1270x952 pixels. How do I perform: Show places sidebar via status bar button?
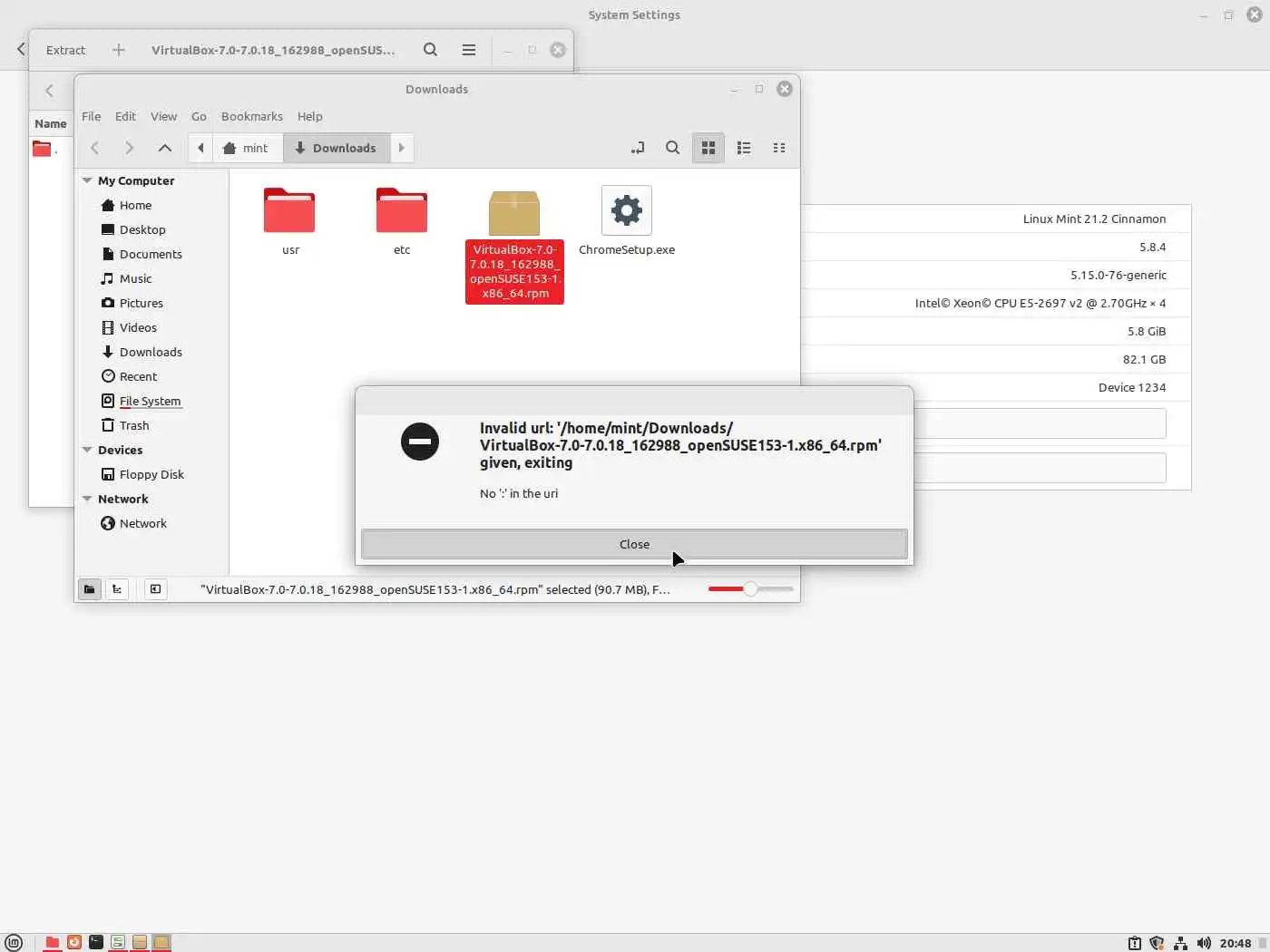click(89, 589)
